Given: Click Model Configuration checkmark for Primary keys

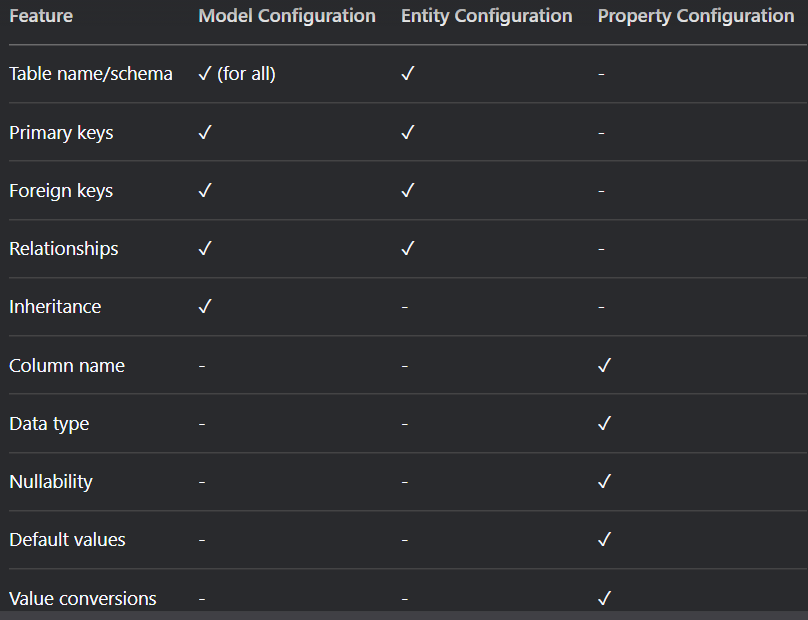Looking at the screenshot, I should [205, 132].
